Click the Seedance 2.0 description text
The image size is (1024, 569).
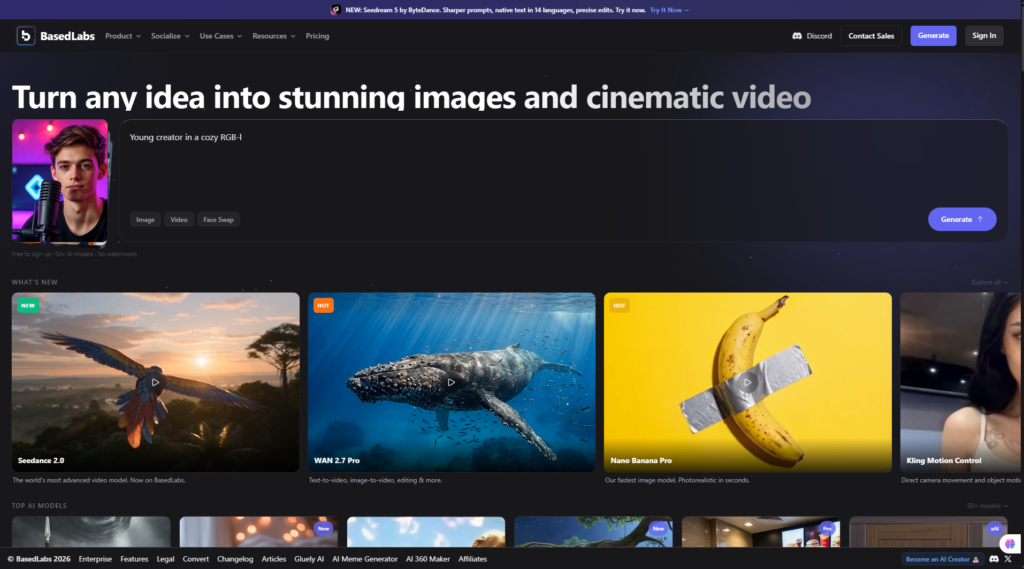click(x=99, y=480)
